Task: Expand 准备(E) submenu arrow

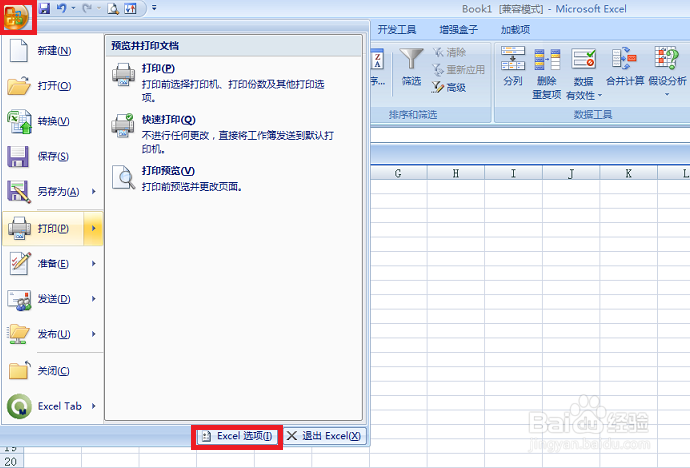Action: point(94,263)
